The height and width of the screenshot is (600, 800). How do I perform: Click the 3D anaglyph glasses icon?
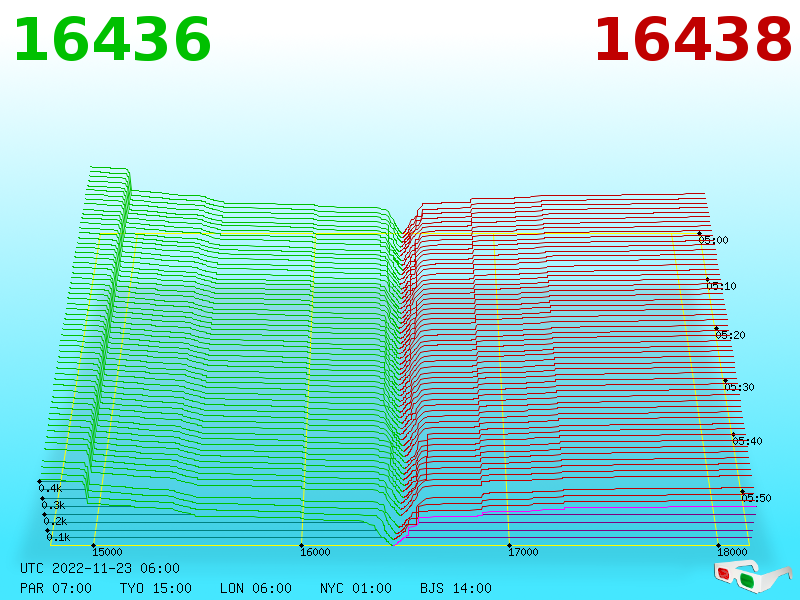[753, 577]
